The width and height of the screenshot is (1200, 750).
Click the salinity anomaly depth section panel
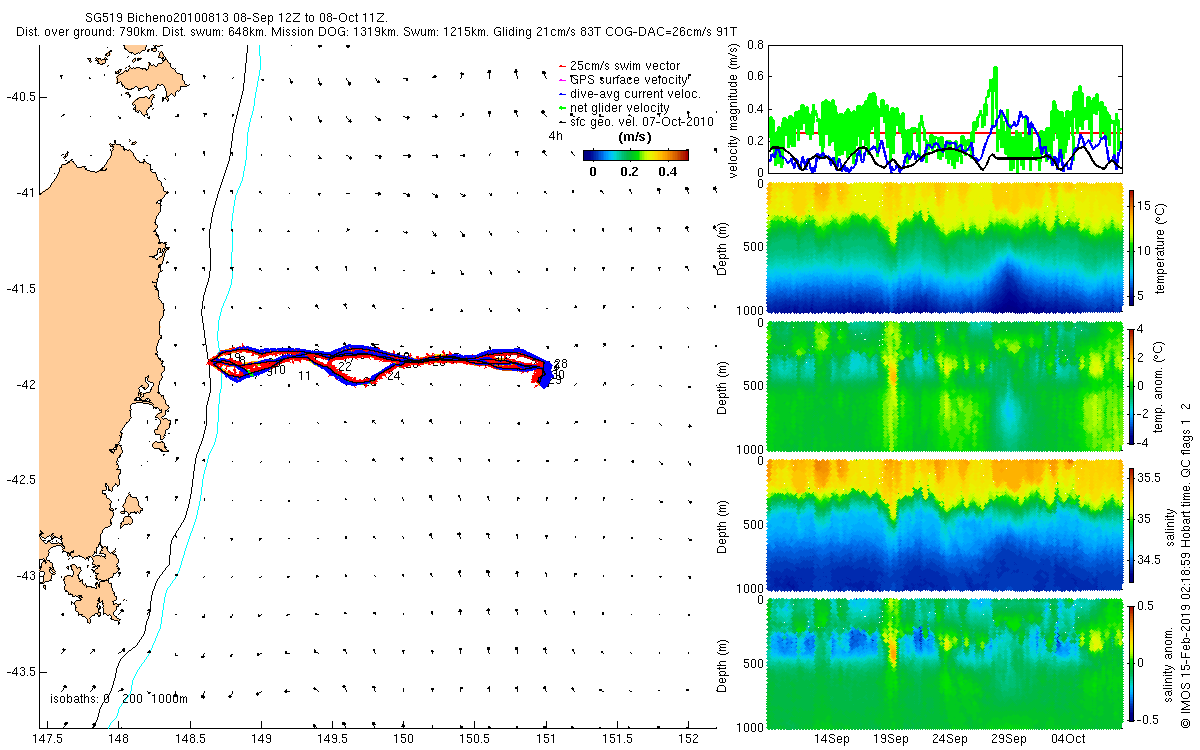[x=945, y=662]
